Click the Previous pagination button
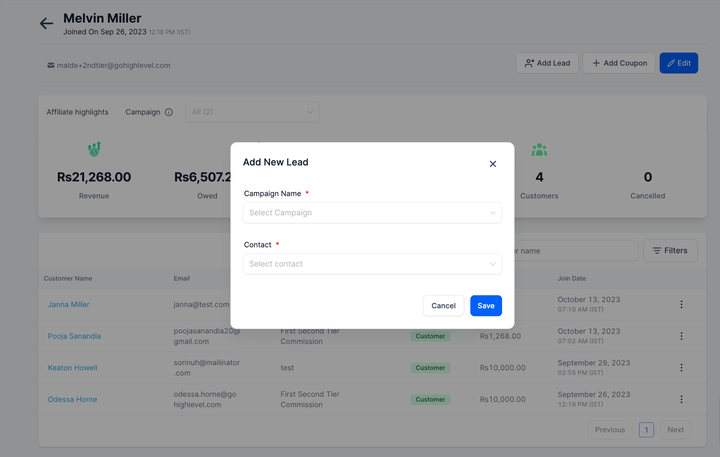This screenshot has height=457, width=720. (x=610, y=430)
